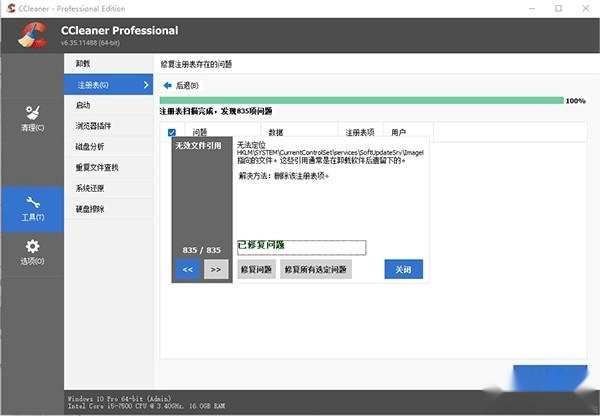Open the 清理 (Clean) broom icon
This screenshot has height=416, width=600.
coord(32,112)
